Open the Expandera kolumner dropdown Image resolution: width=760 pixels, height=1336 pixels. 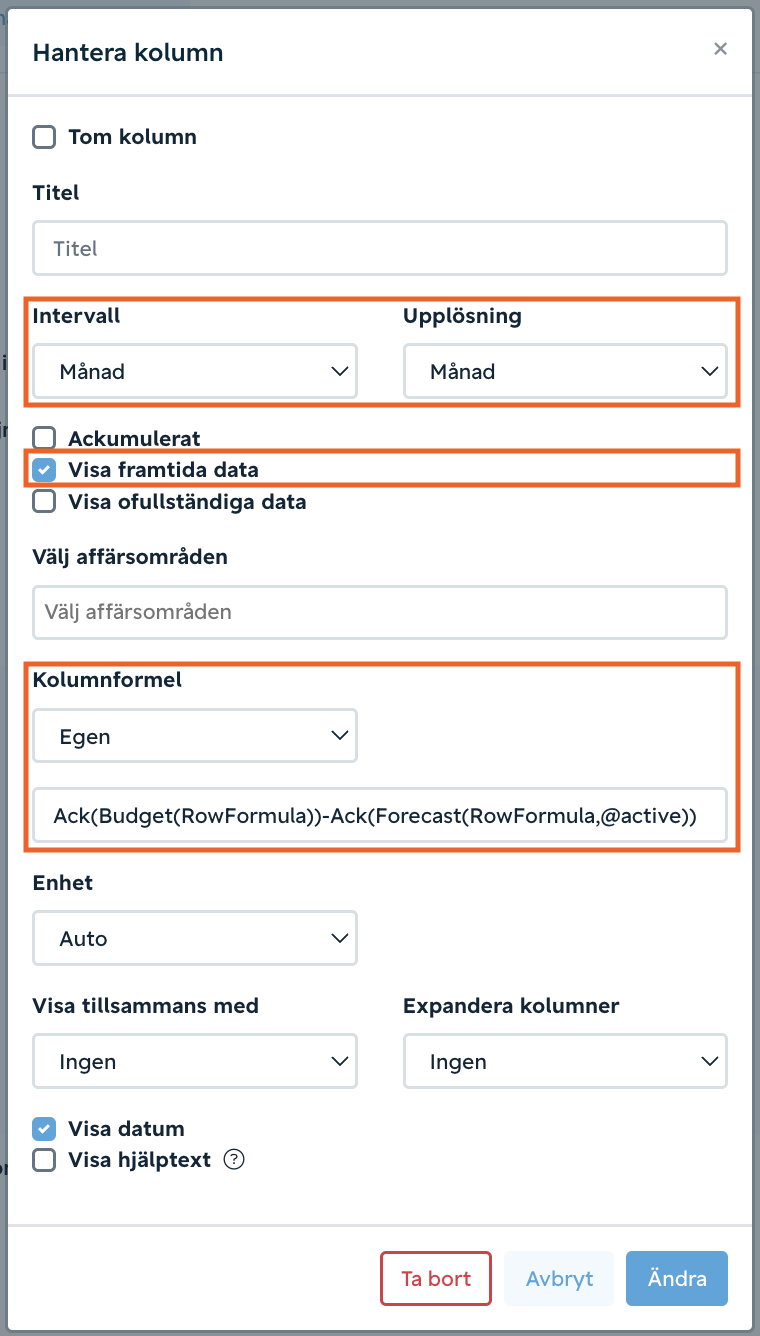[565, 1062]
